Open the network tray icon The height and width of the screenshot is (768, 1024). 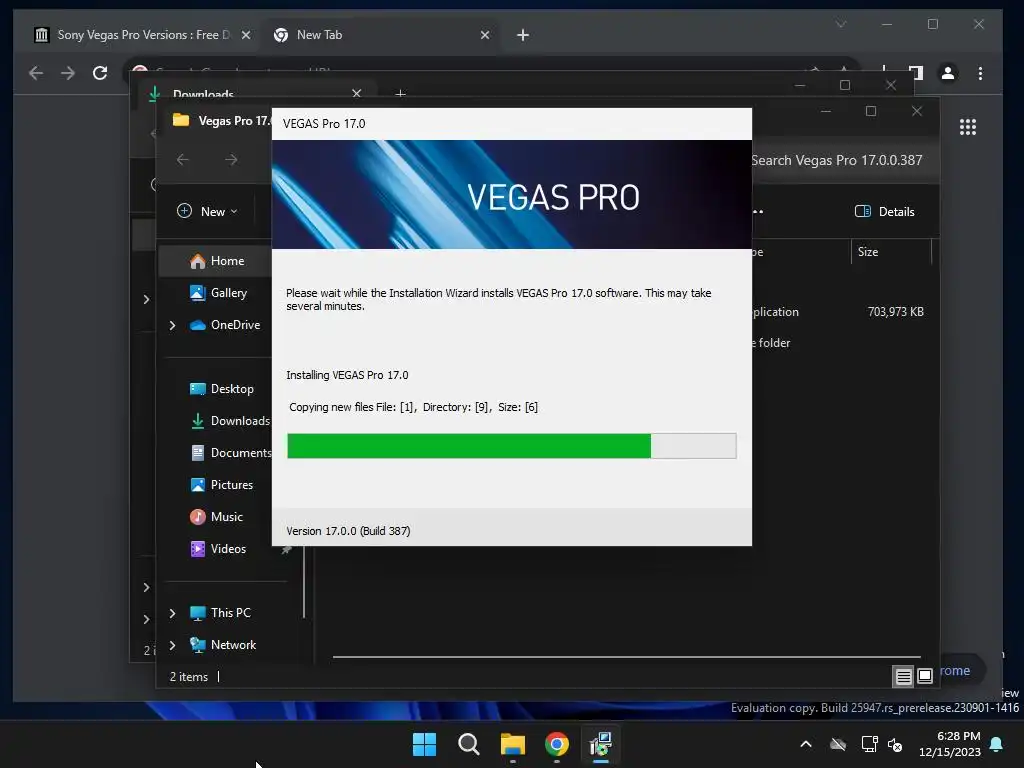point(869,744)
